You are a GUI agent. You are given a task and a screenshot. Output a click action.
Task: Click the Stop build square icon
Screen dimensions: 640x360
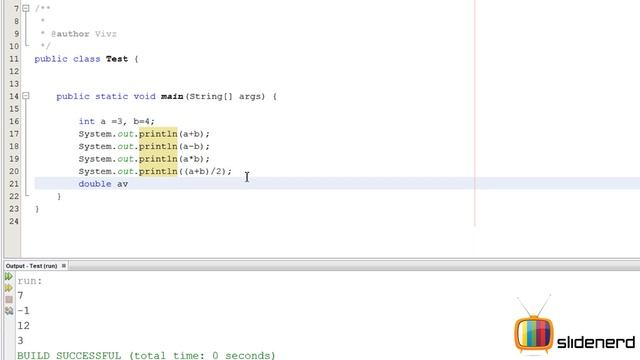point(9,299)
